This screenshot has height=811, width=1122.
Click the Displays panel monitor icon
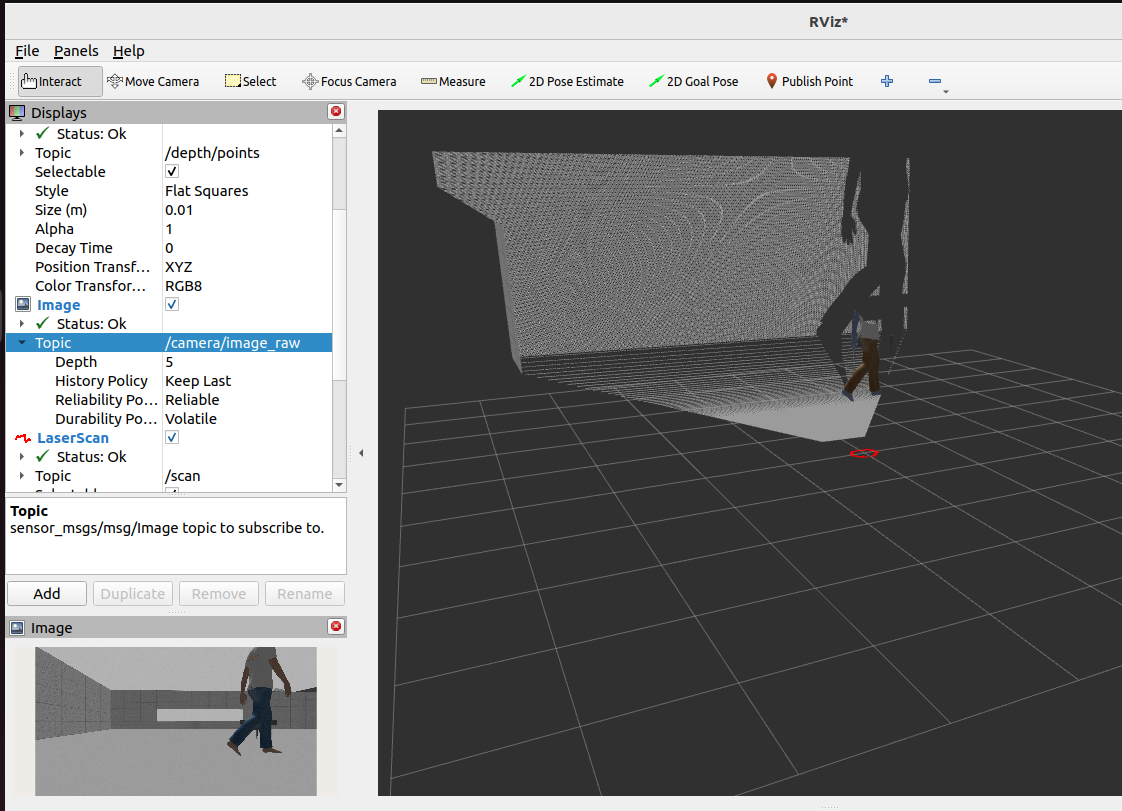(x=17, y=112)
